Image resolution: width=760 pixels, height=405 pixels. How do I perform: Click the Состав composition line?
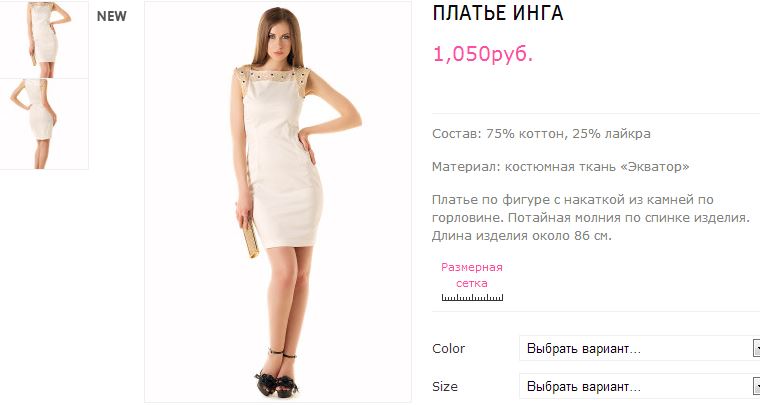point(541,134)
